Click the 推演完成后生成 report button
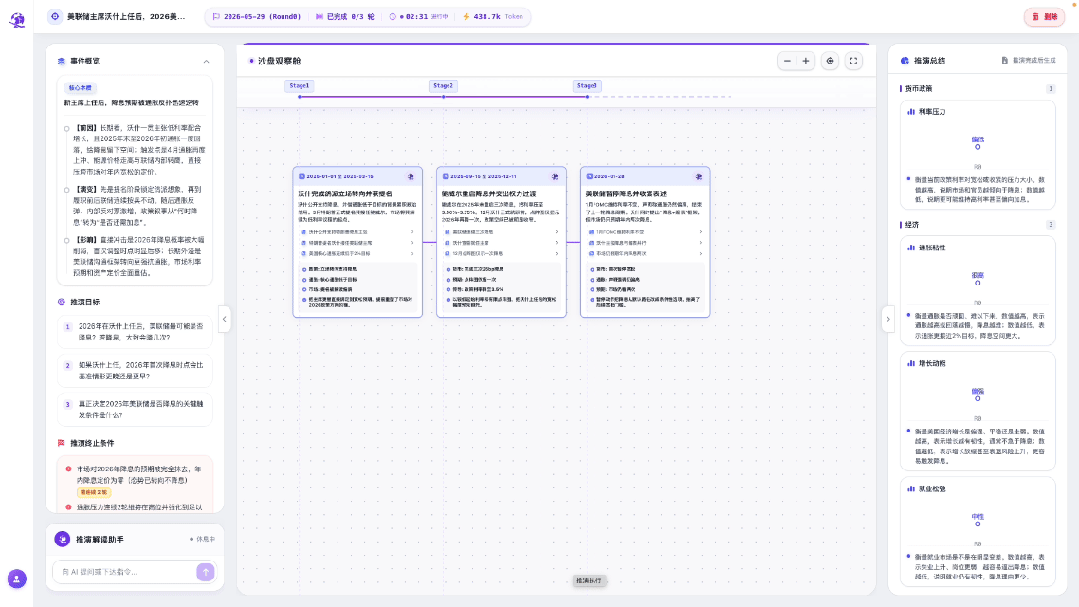The image size is (1079, 607). point(1029,61)
